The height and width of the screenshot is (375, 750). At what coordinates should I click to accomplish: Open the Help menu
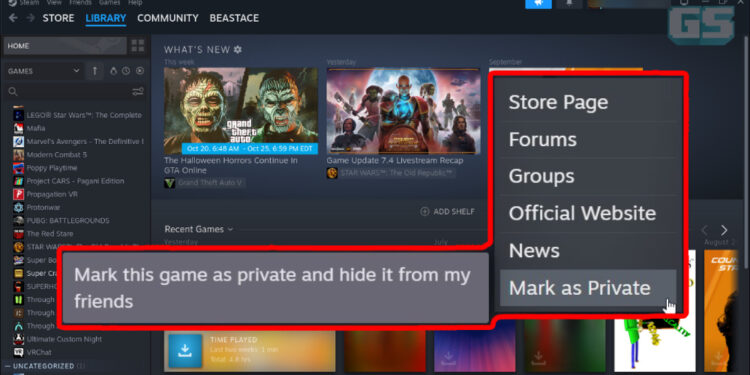(x=135, y=2)
